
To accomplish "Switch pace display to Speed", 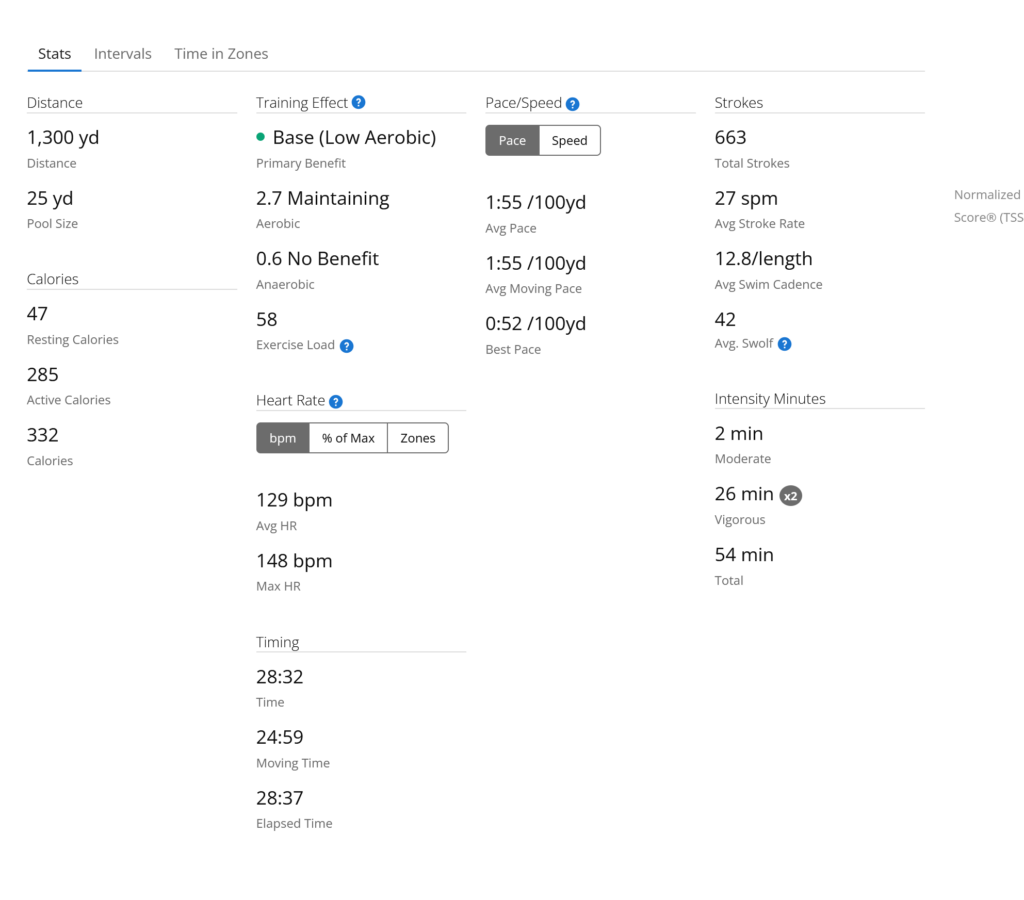I will (x=569, y=140).
